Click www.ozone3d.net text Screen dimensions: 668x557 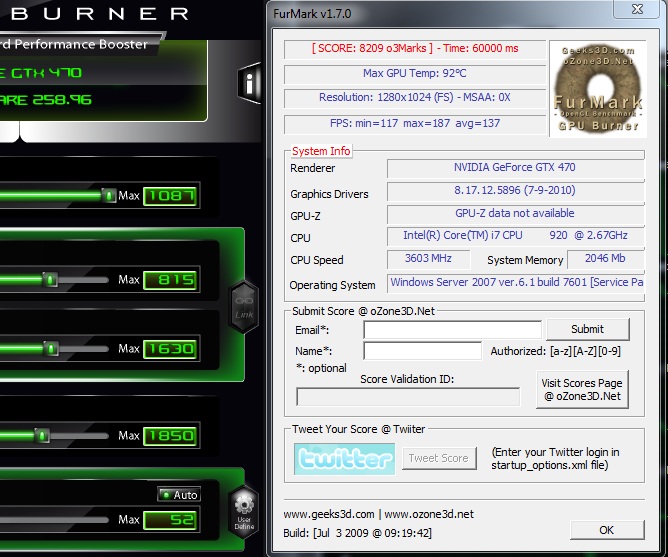[429, 514]
